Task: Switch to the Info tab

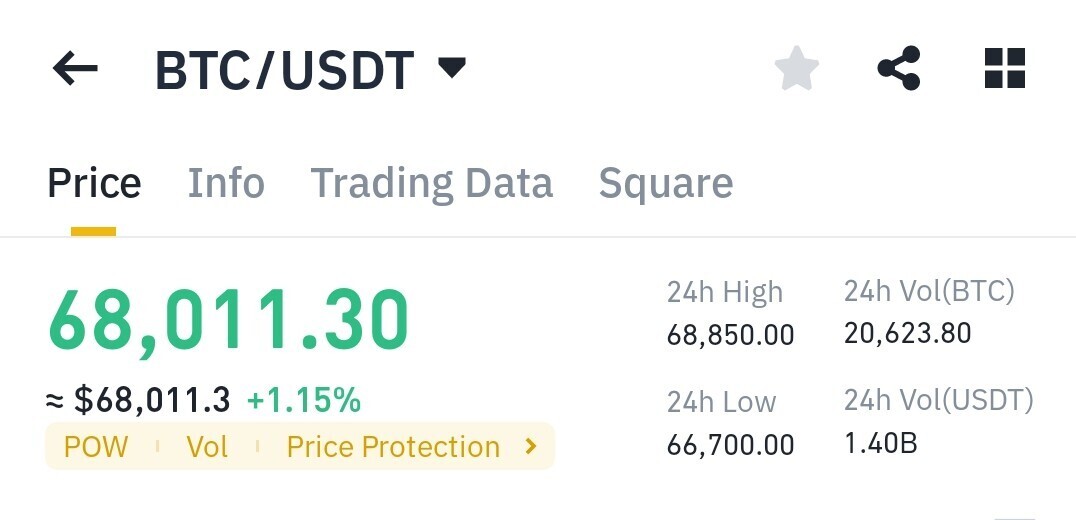Action: 226,183
